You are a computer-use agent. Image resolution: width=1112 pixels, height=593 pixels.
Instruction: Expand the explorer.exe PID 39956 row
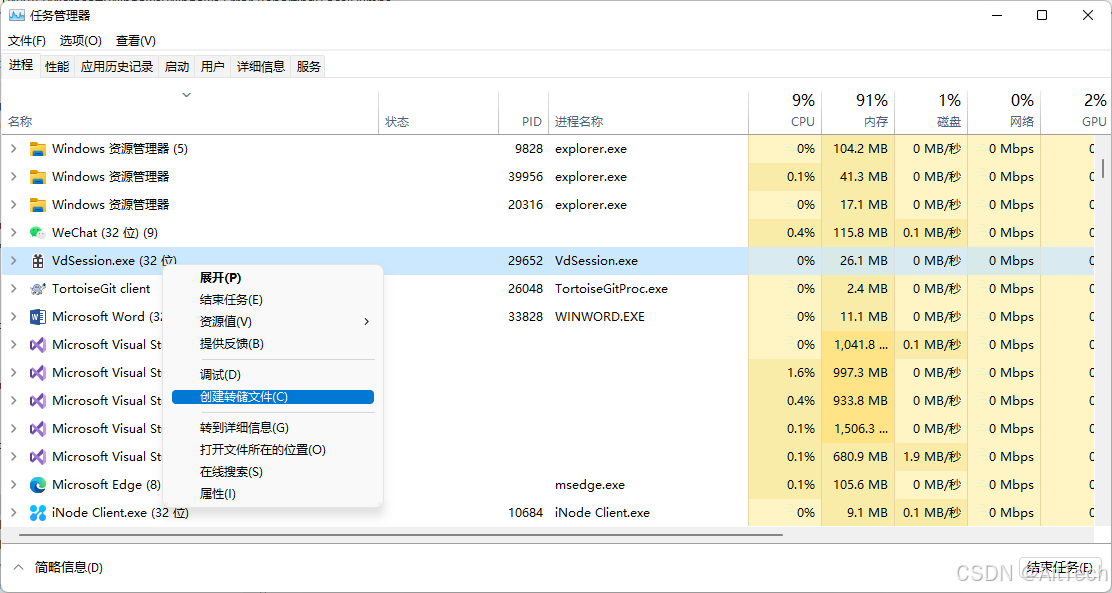[x=13, y=177]
